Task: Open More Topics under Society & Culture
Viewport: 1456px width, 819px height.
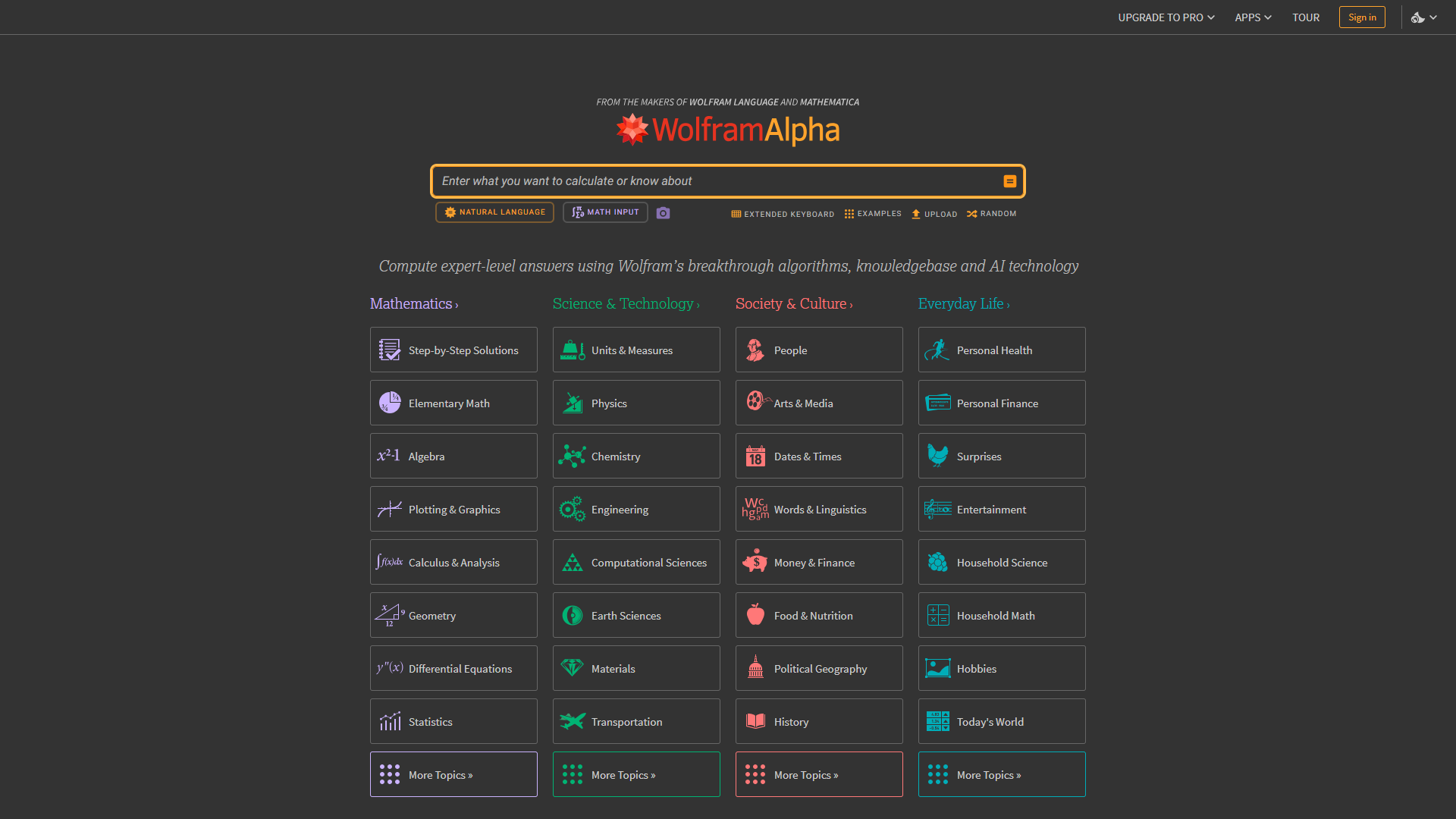Action: 819,774
